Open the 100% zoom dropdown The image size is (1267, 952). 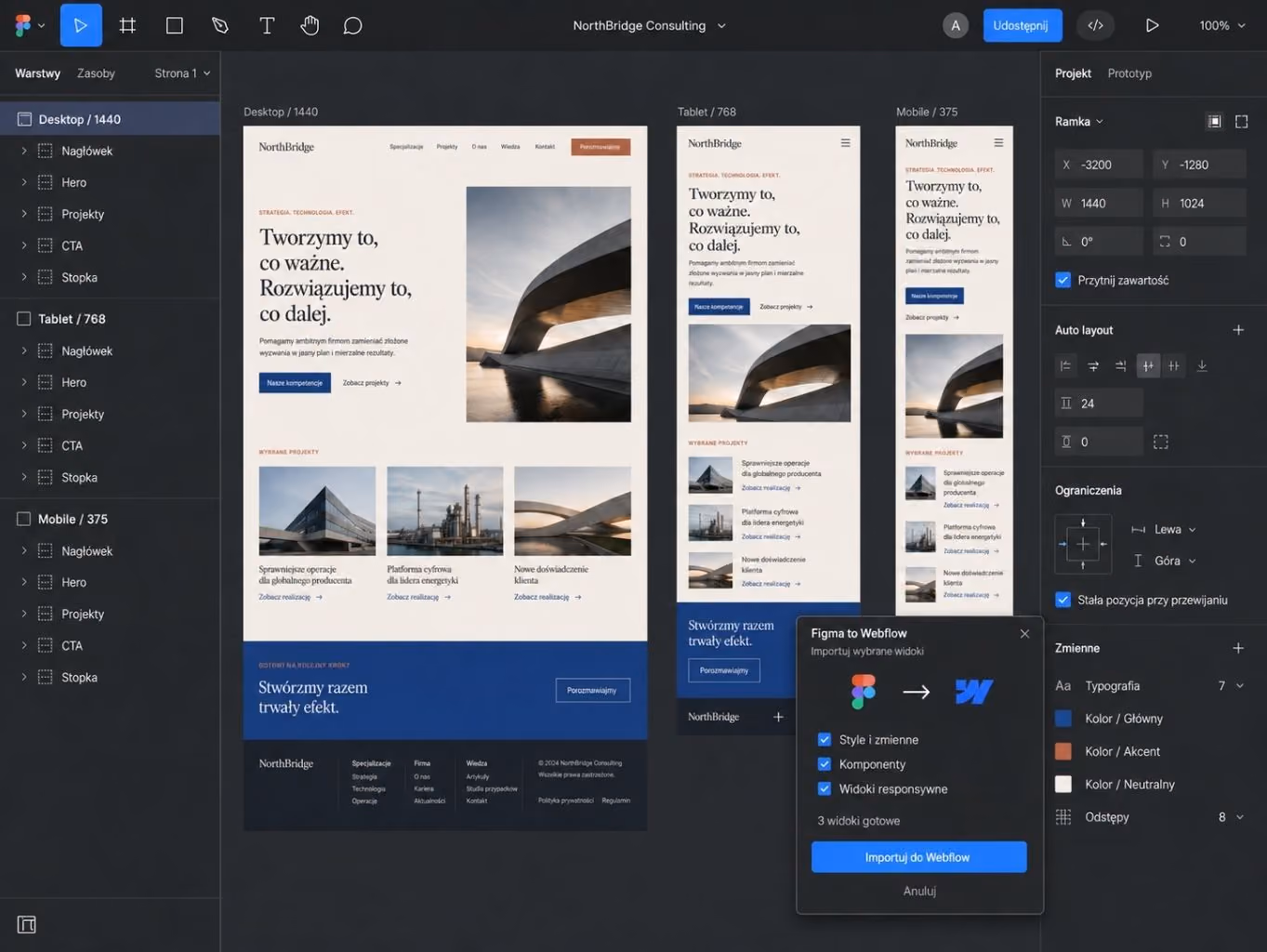point(1221,25)
